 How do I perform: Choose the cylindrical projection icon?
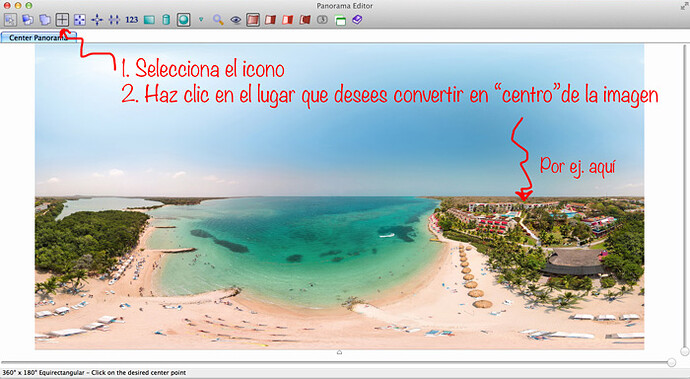click(x=166, y=20)
